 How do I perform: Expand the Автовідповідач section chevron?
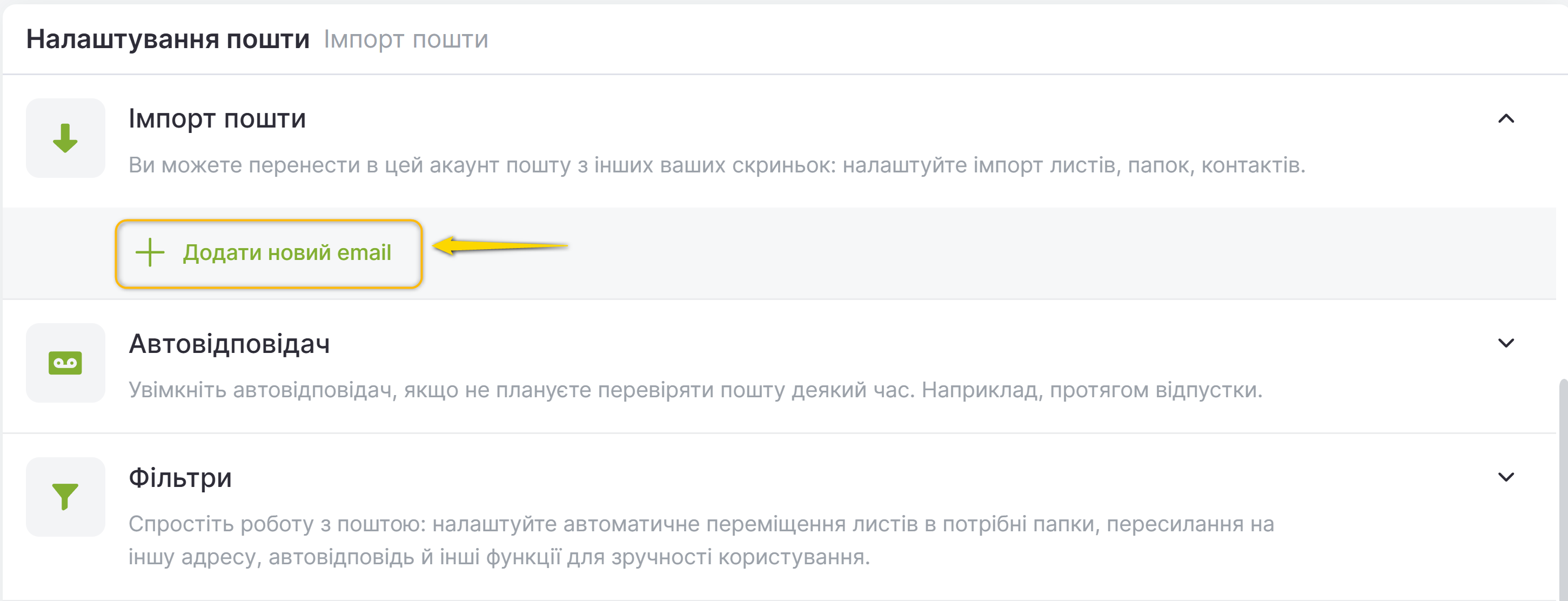[1505, 343]
